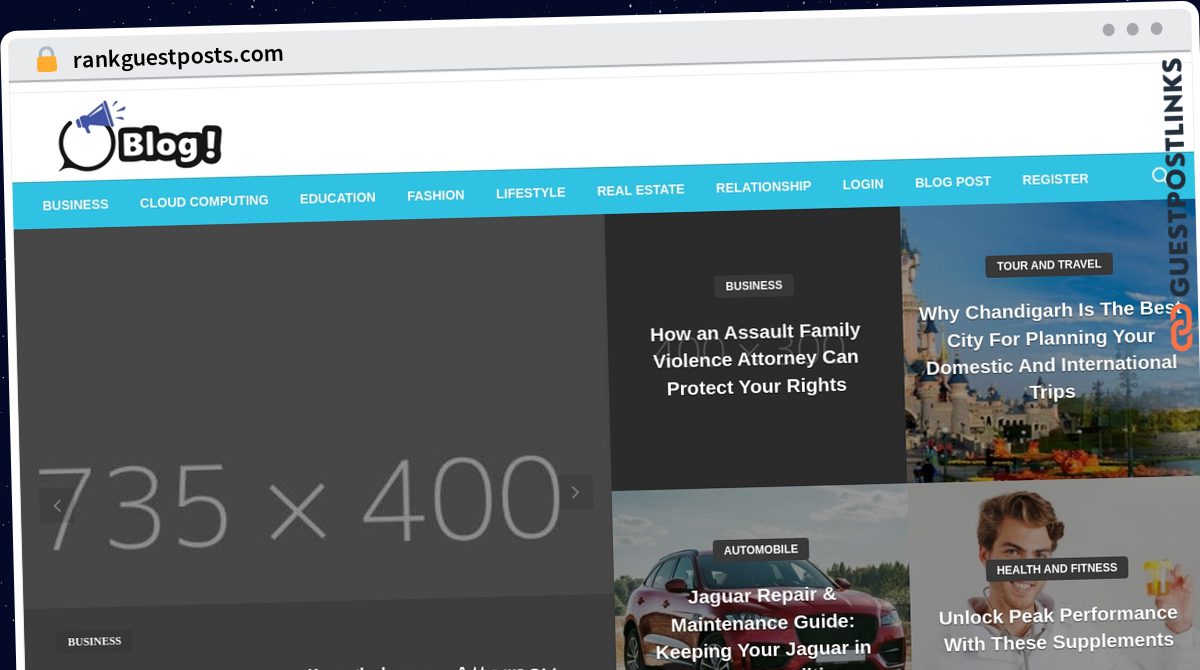Screen dimensions: 1200x670
Task: Click the rankguestposts.com address text
Action: tap(178, 57)
